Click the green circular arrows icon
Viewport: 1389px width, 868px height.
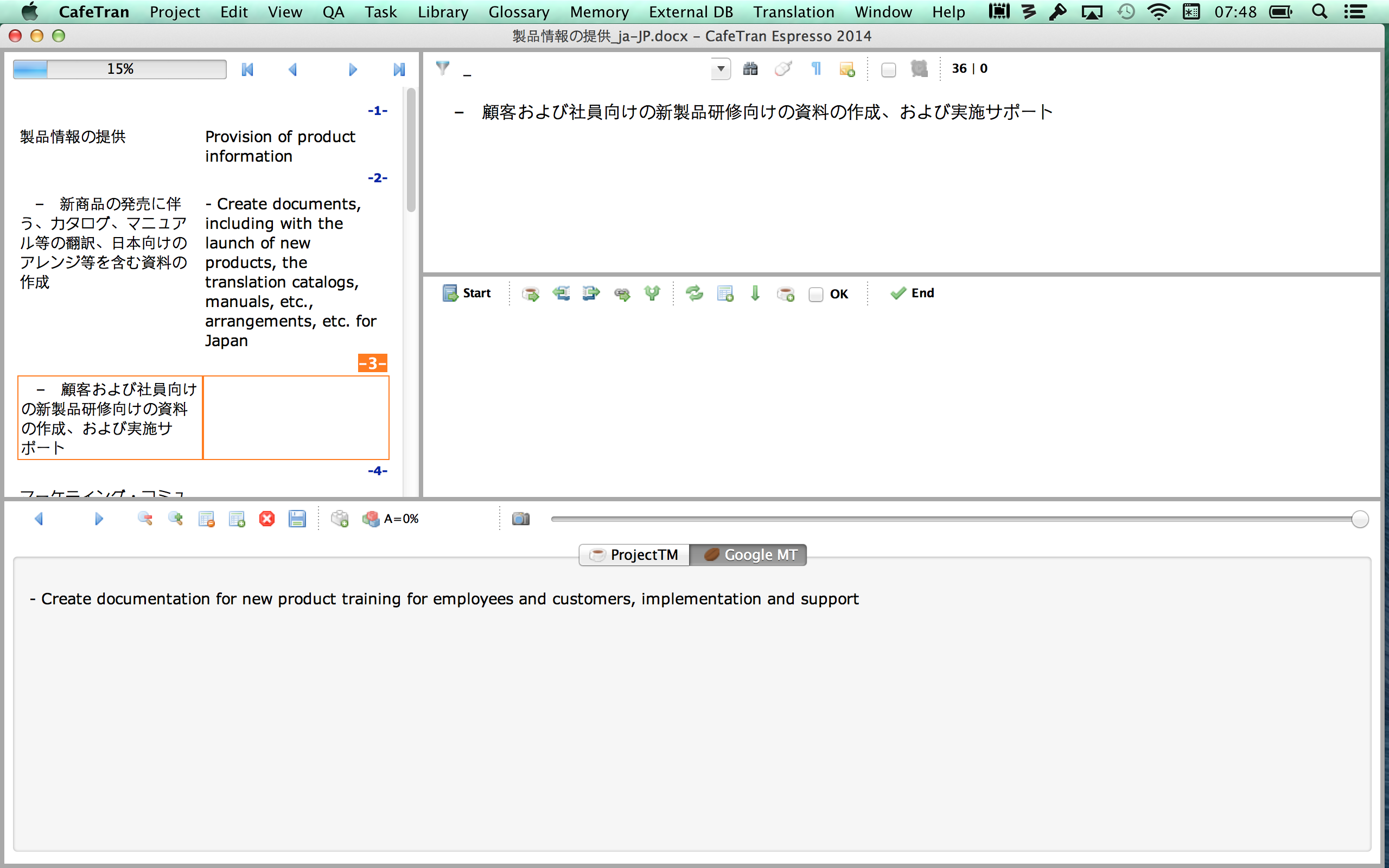pyautogui.click(x=694, y=293)
